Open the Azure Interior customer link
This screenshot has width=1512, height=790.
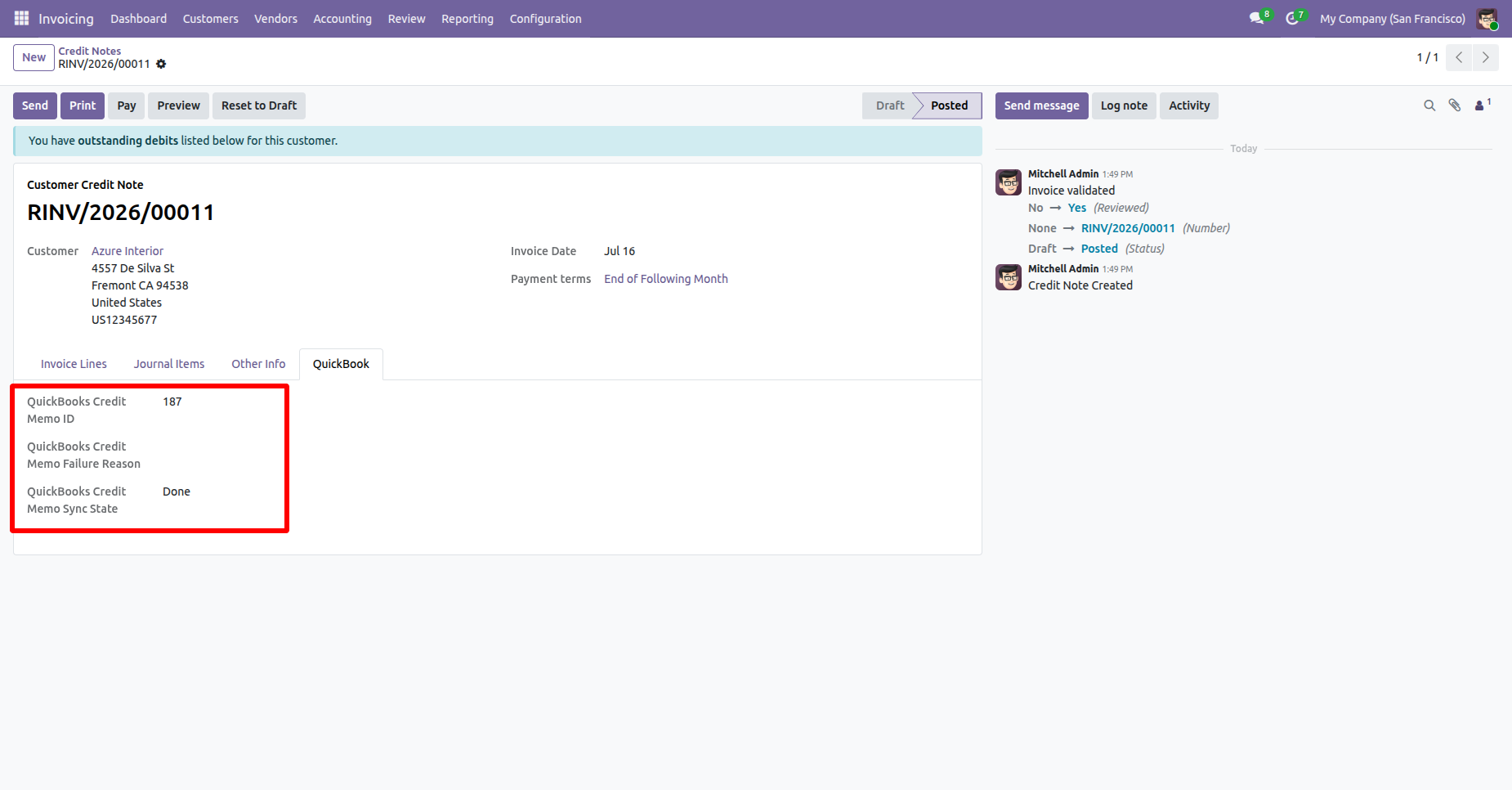pos(127,251)
